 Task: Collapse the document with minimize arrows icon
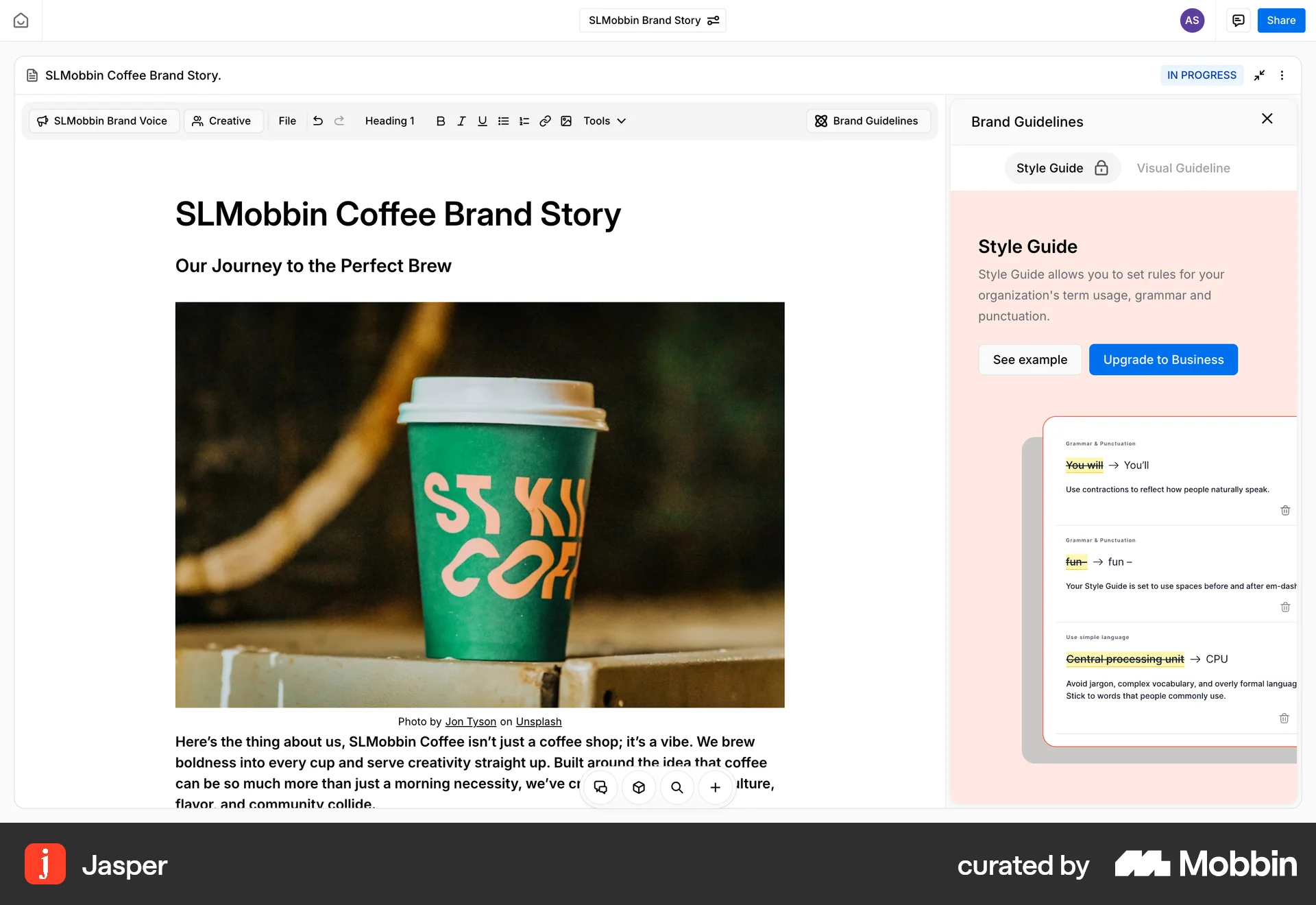(x=1259, y=75)
